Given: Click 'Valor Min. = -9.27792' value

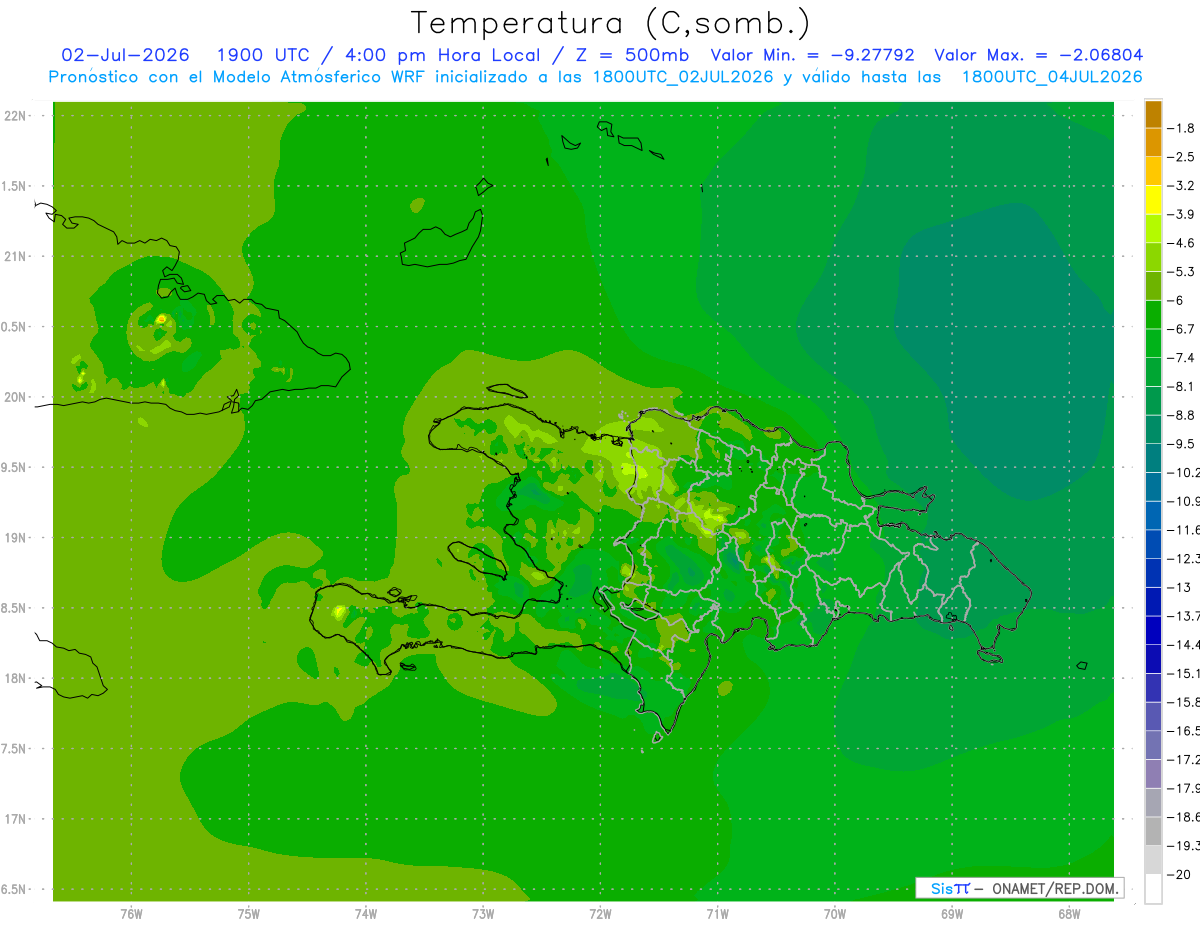Looking at the screenshot, I should click(x=811, y=55).
